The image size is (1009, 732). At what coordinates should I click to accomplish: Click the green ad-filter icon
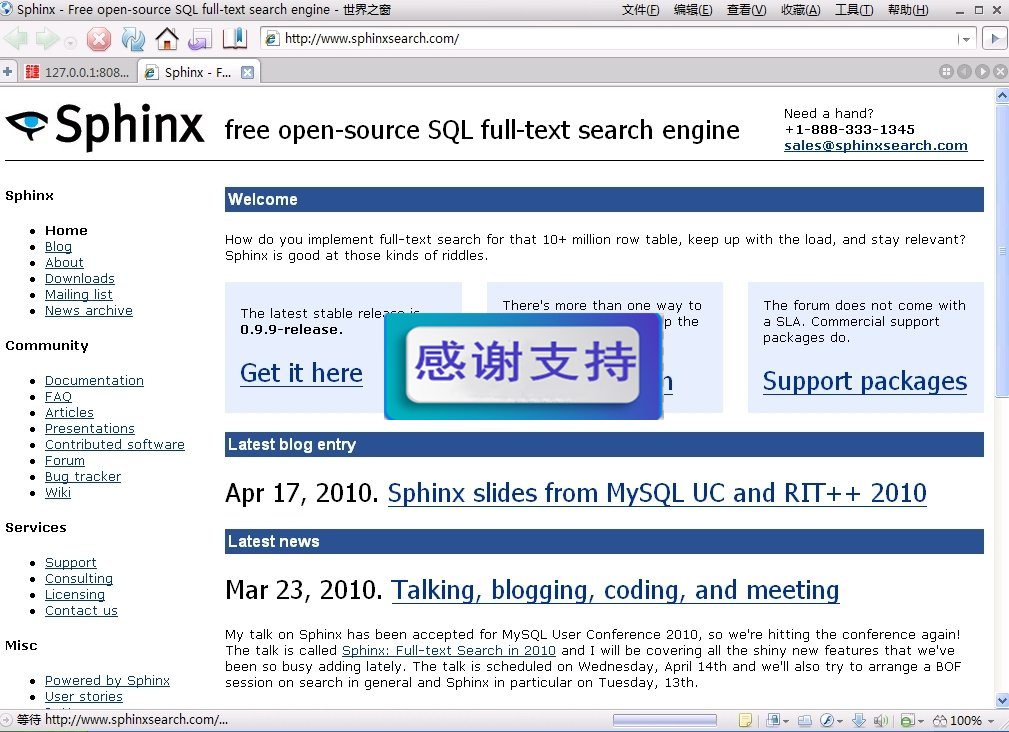pyautogui.click(x=907, y=720)
